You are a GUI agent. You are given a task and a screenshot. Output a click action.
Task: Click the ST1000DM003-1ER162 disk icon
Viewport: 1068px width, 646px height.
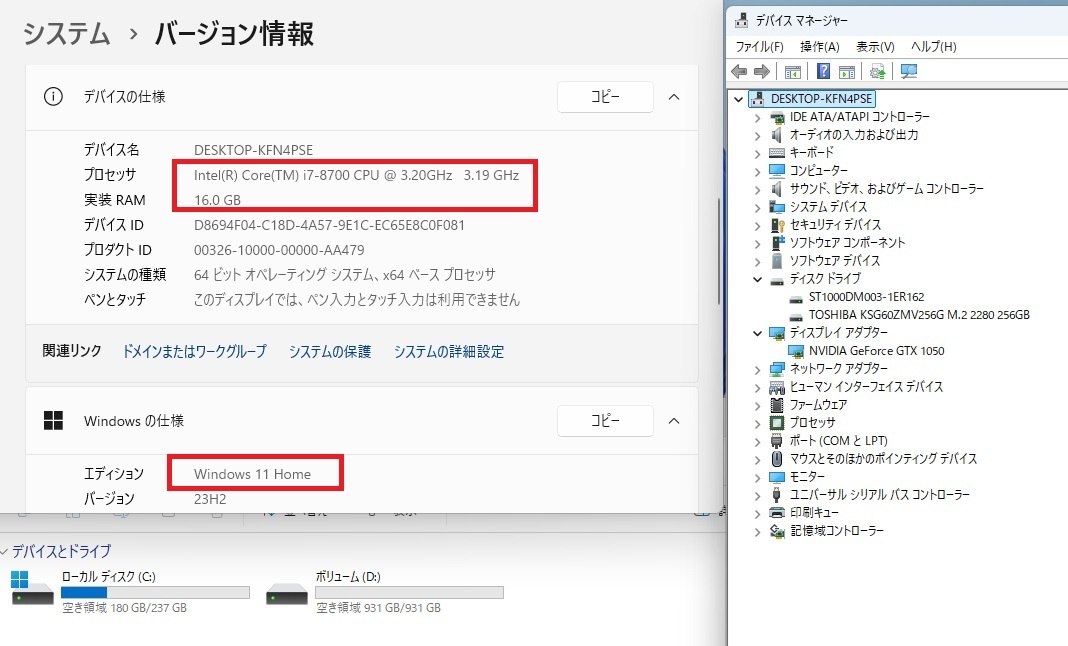coord(796,298)
